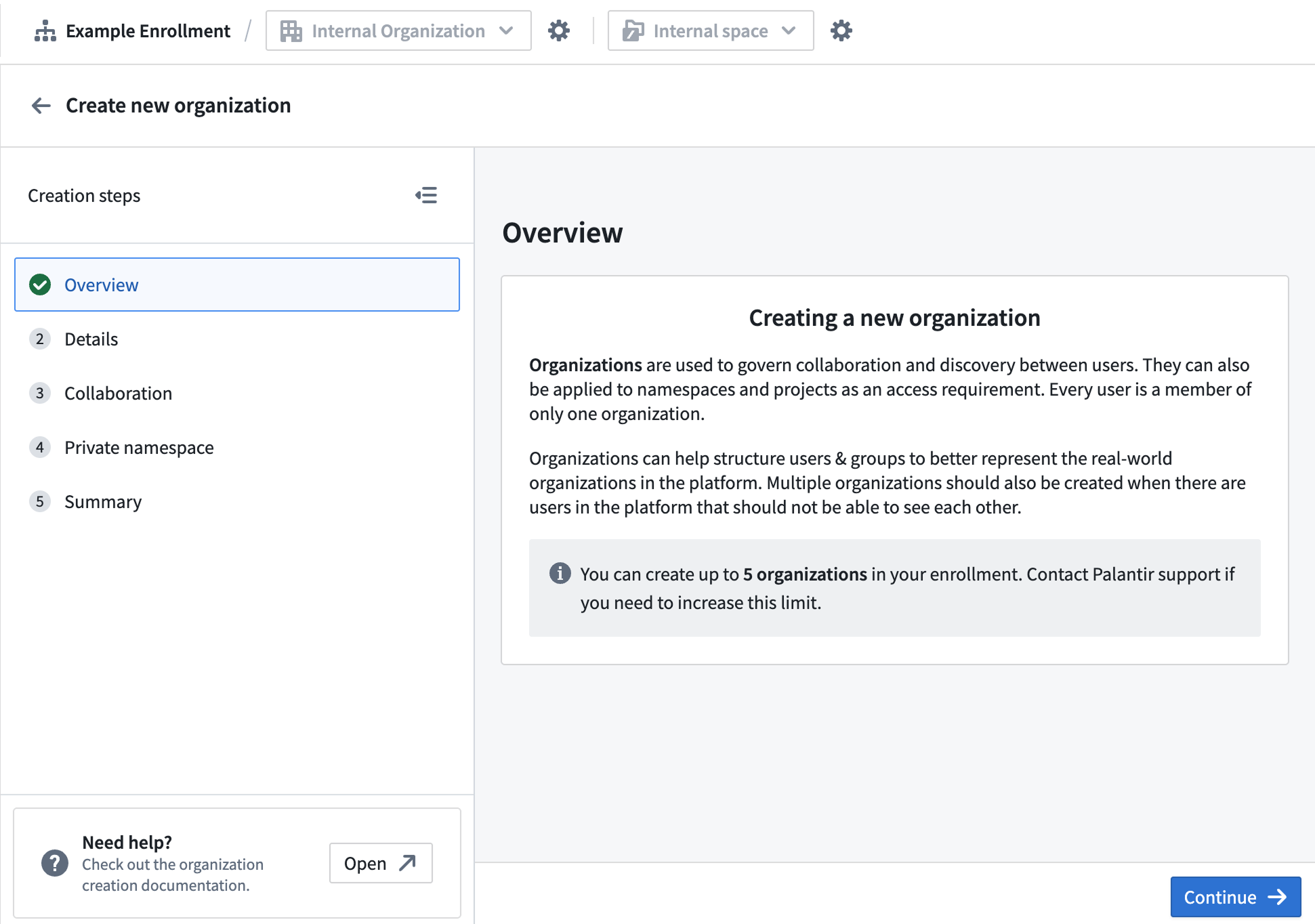Image resolution: width=1315 pixels, height=924 pixels.
Task: Go to the Collaboration step
Action: point(237,393)
